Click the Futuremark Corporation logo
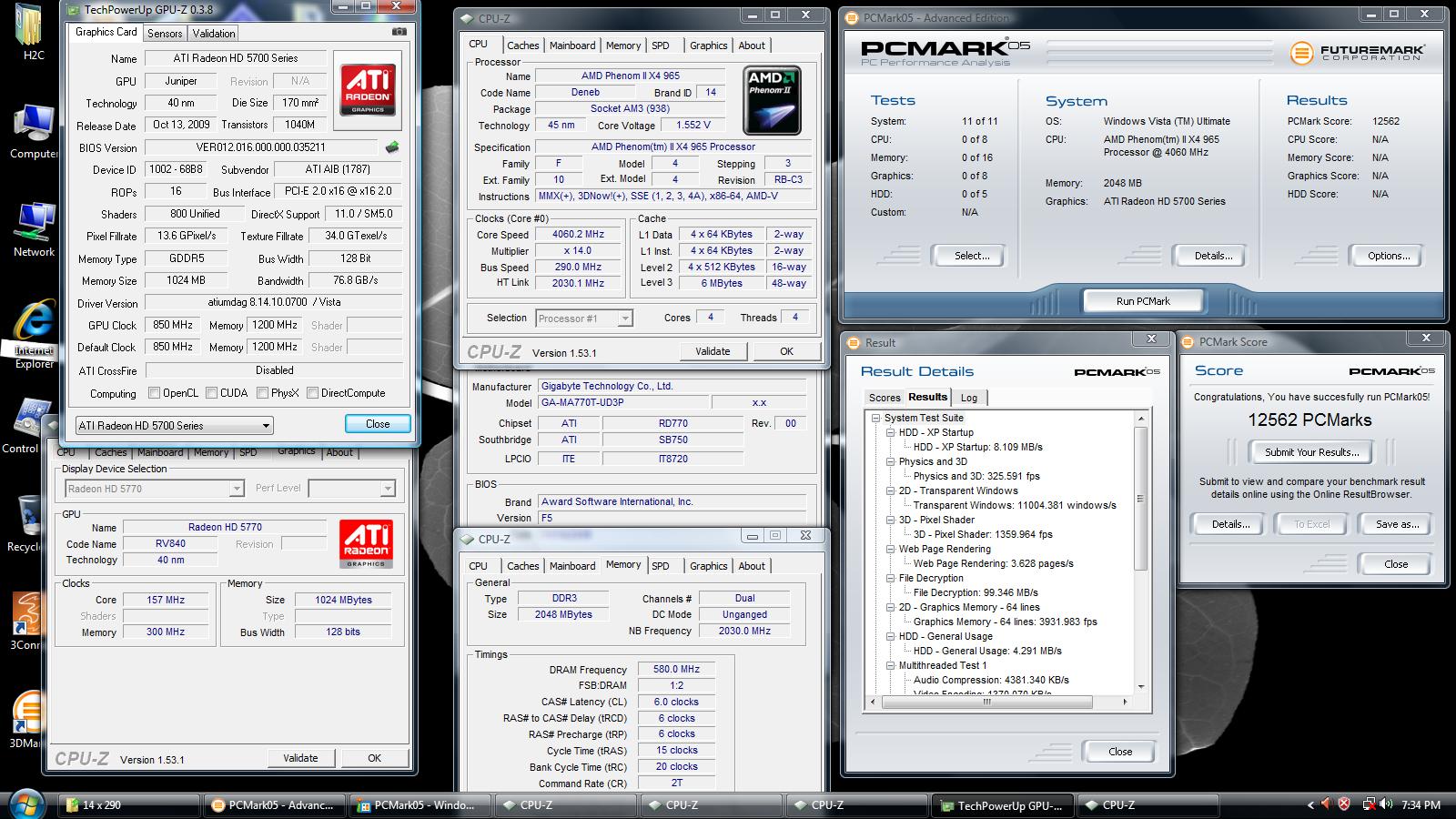The width and height of the screenshot is (1456, 819). pyautogui.click(x=1357, y=53)
